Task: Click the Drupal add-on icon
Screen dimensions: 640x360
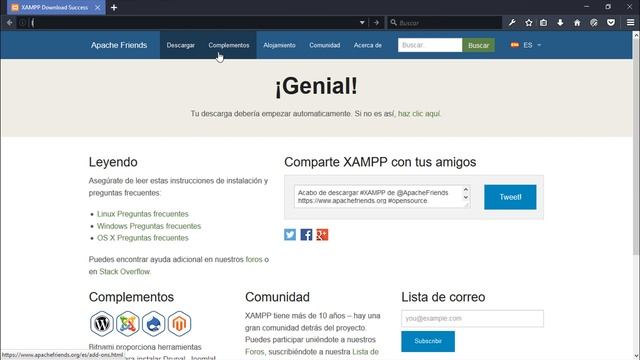Action: (x=153, y=324)
